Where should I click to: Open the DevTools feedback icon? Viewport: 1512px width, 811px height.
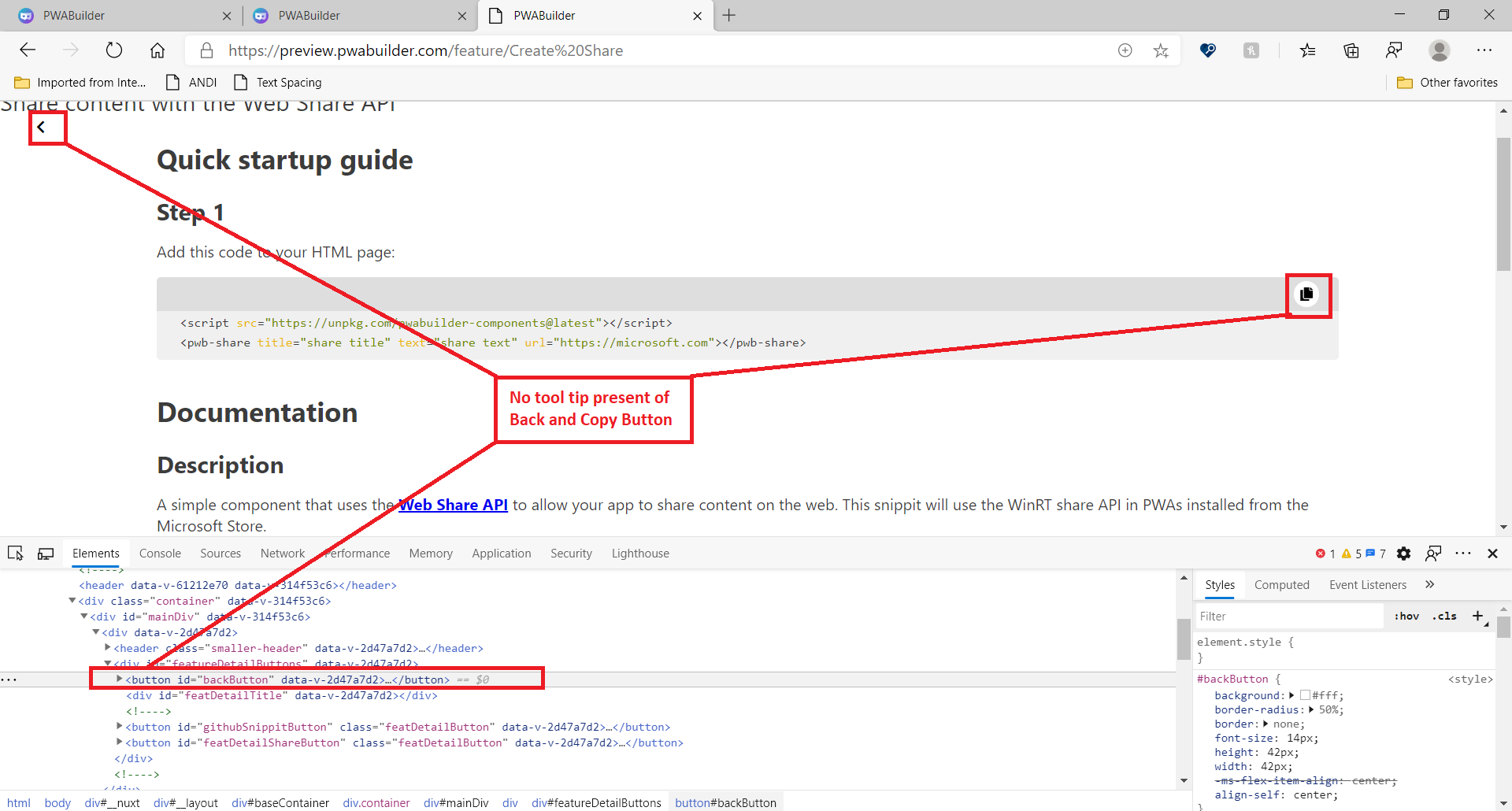pyautogui.click(x=1433, y=553)
